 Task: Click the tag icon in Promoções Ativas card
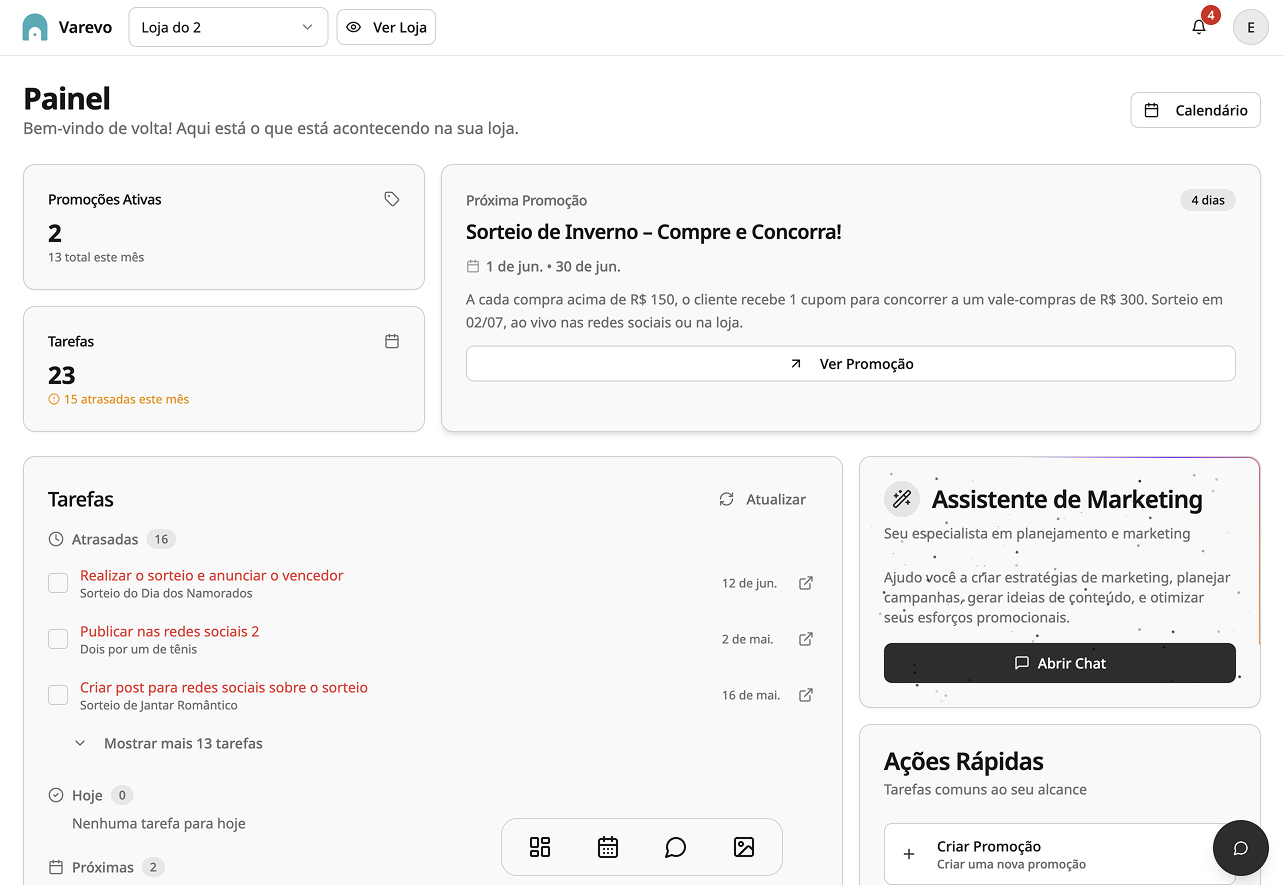coord(392,199)
